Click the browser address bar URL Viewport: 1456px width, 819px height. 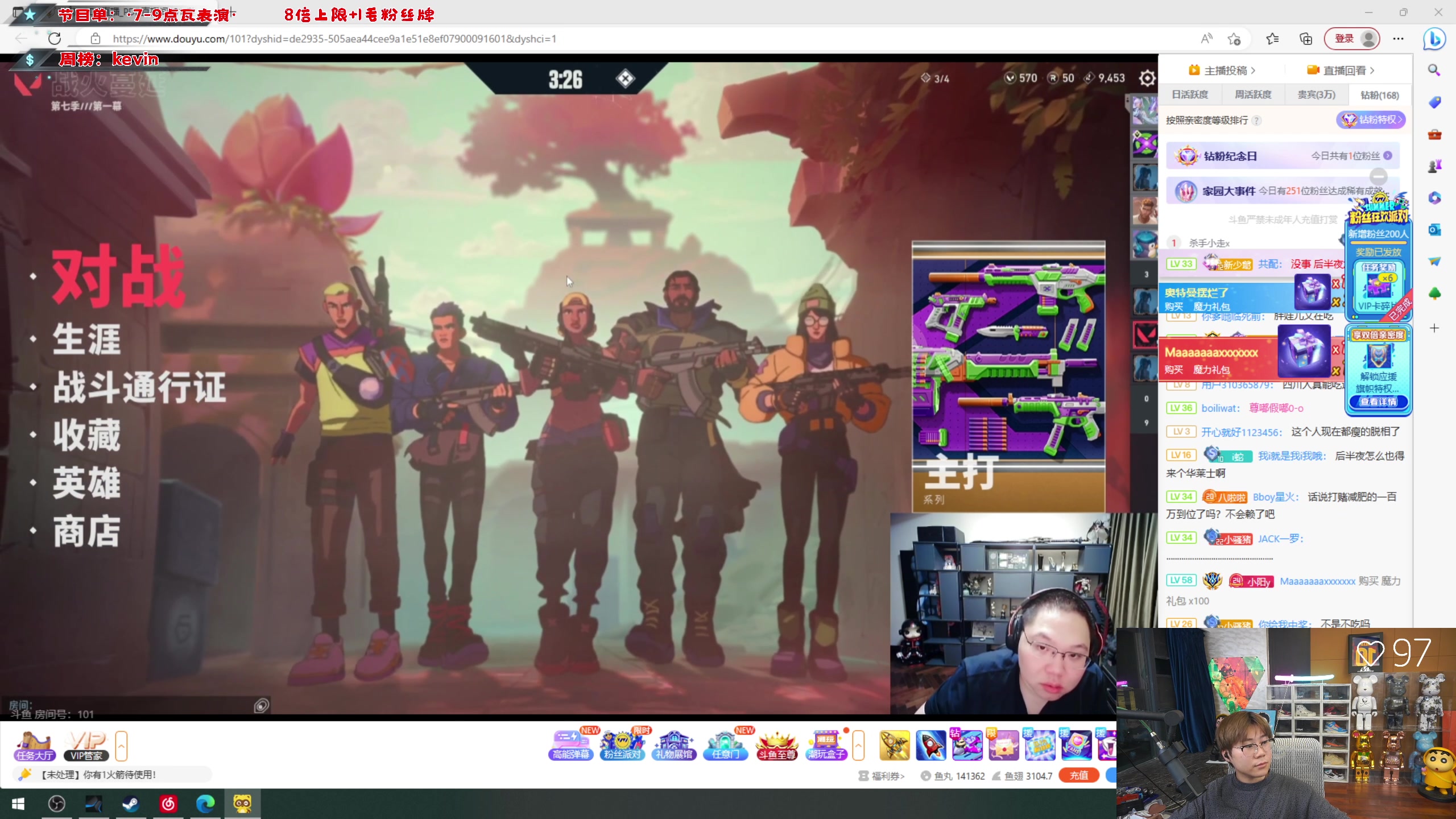coord(334,39)
